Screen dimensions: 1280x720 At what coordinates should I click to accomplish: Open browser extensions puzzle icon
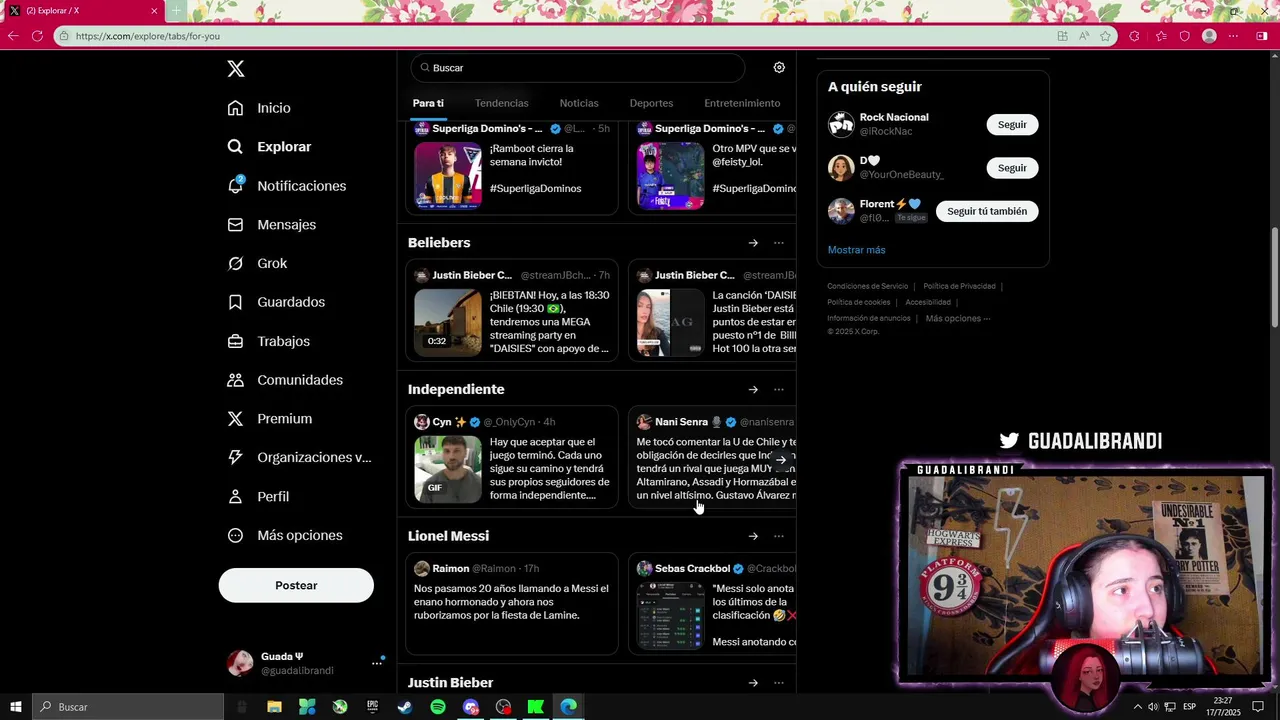[1134, 36]
